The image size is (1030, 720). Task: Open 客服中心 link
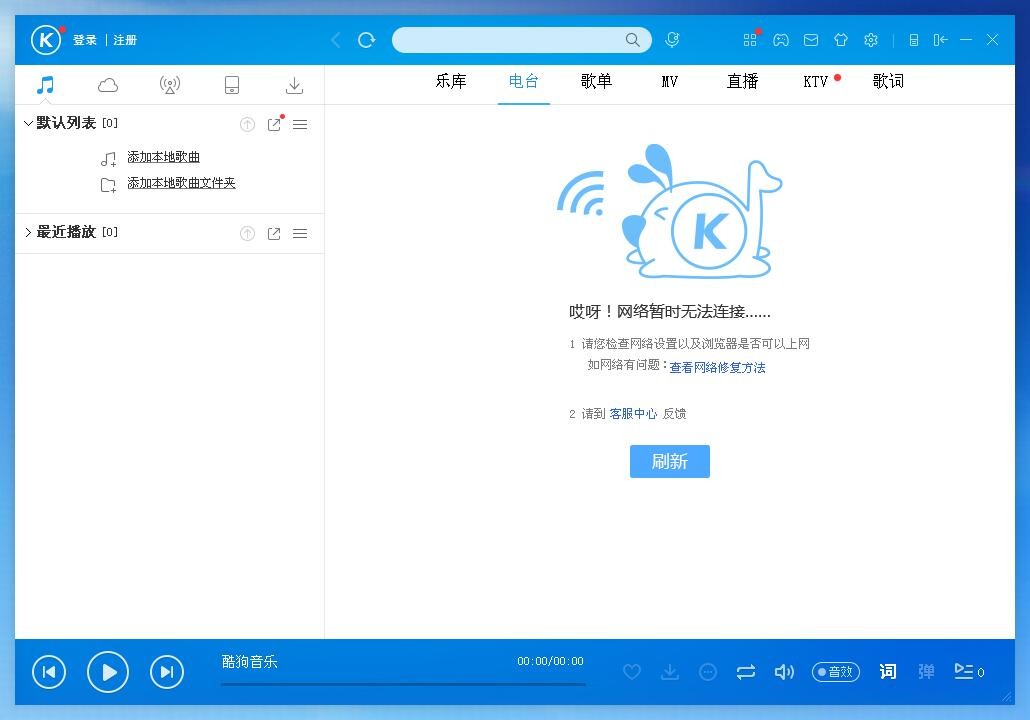633,413
